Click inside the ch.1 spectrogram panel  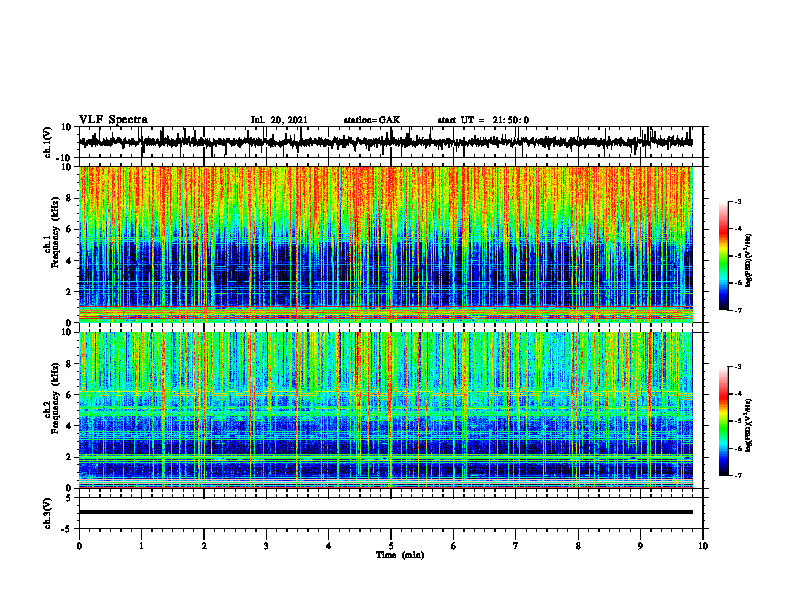tap(385, 244)
